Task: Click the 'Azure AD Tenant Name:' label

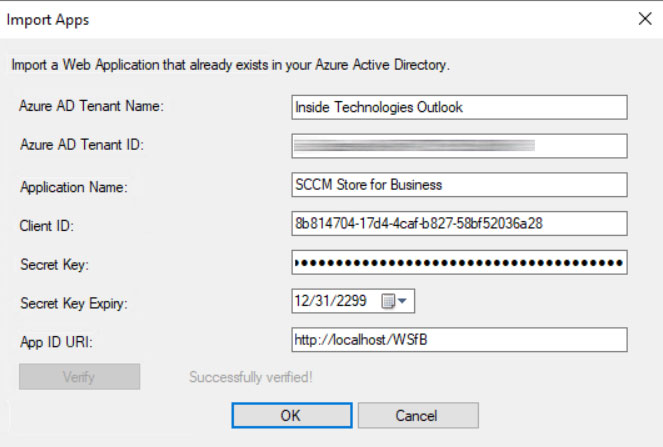Action: (91, 106)
